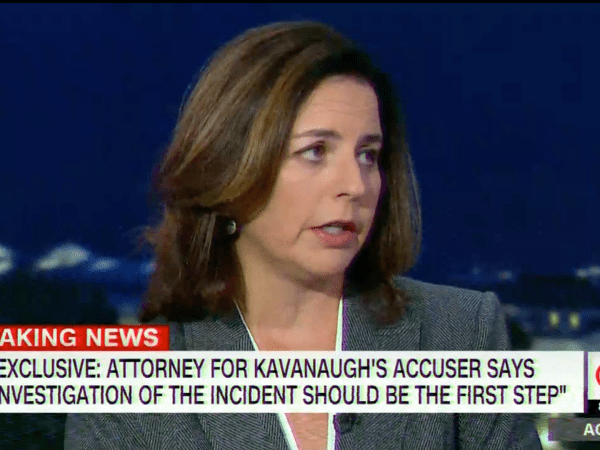Click the show title box at bottom right

pos(574,429)
